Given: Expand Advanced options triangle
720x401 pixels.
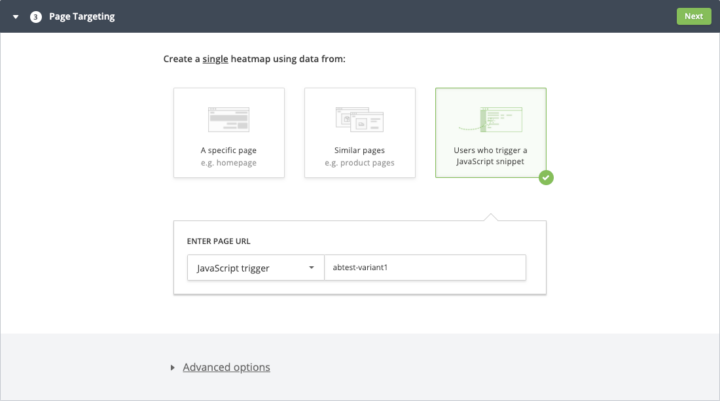Looking at the screenshot, I should (x=172, y=367).
